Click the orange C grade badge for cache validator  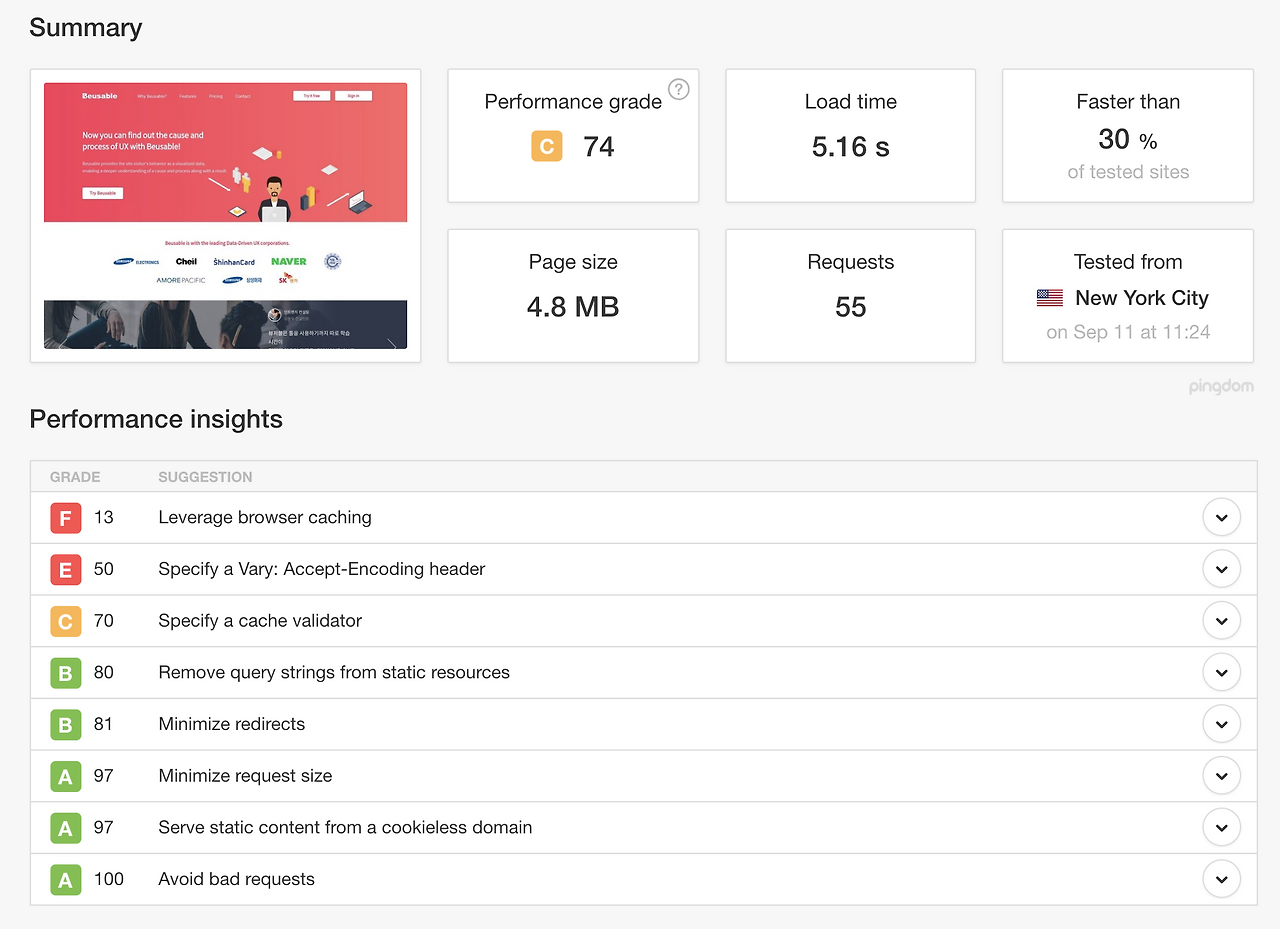[x=65, y=622]
